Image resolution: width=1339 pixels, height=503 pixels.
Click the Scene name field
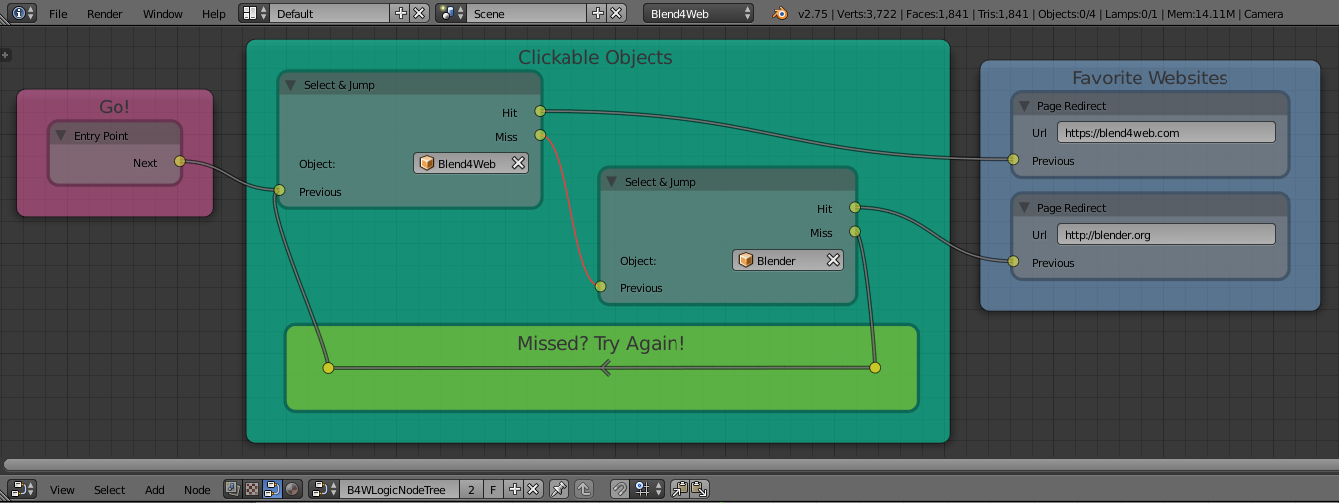[x=526, y=13]
